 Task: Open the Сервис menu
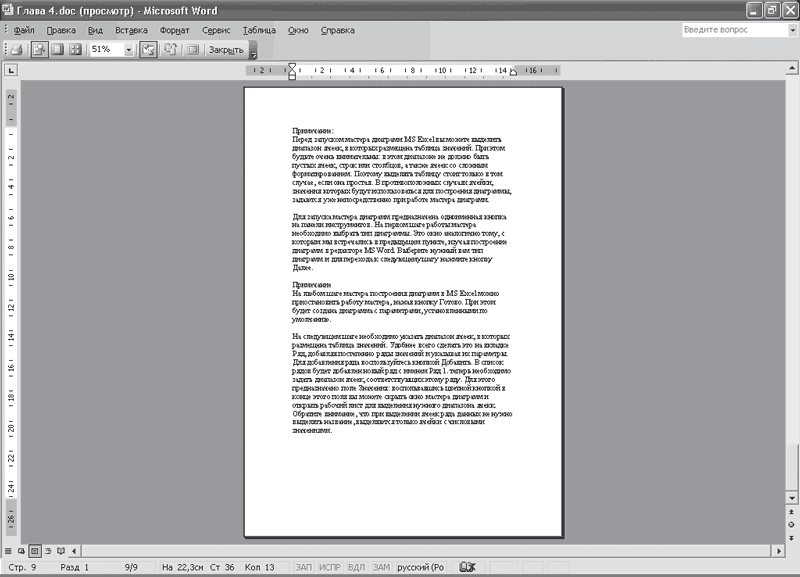pos(216,30)
